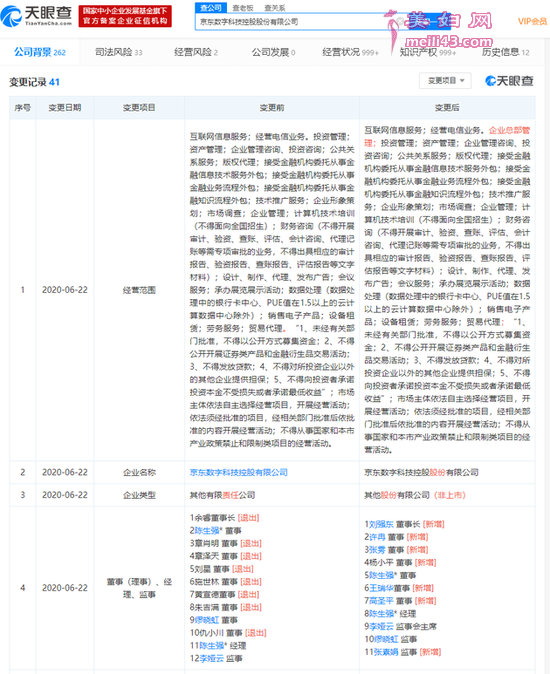Open the 许冉 董事 link

tap(377, 537)
